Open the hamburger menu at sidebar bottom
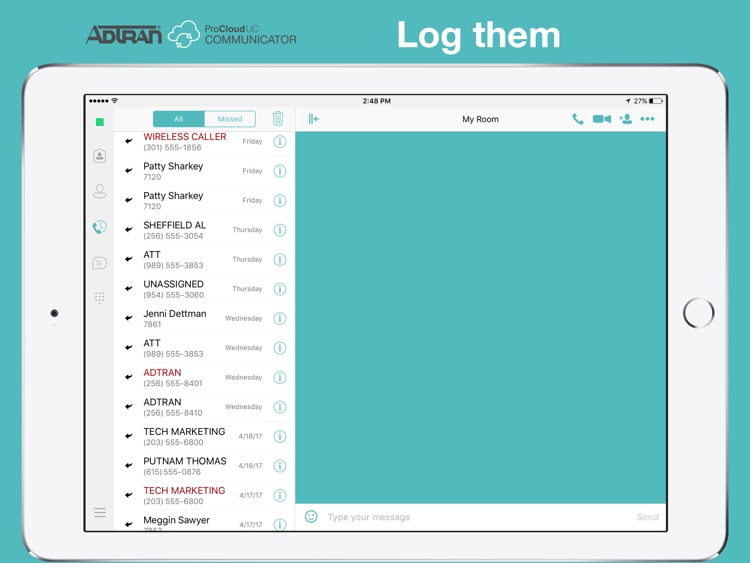This screenshot has width=750, height=563. 100,513
